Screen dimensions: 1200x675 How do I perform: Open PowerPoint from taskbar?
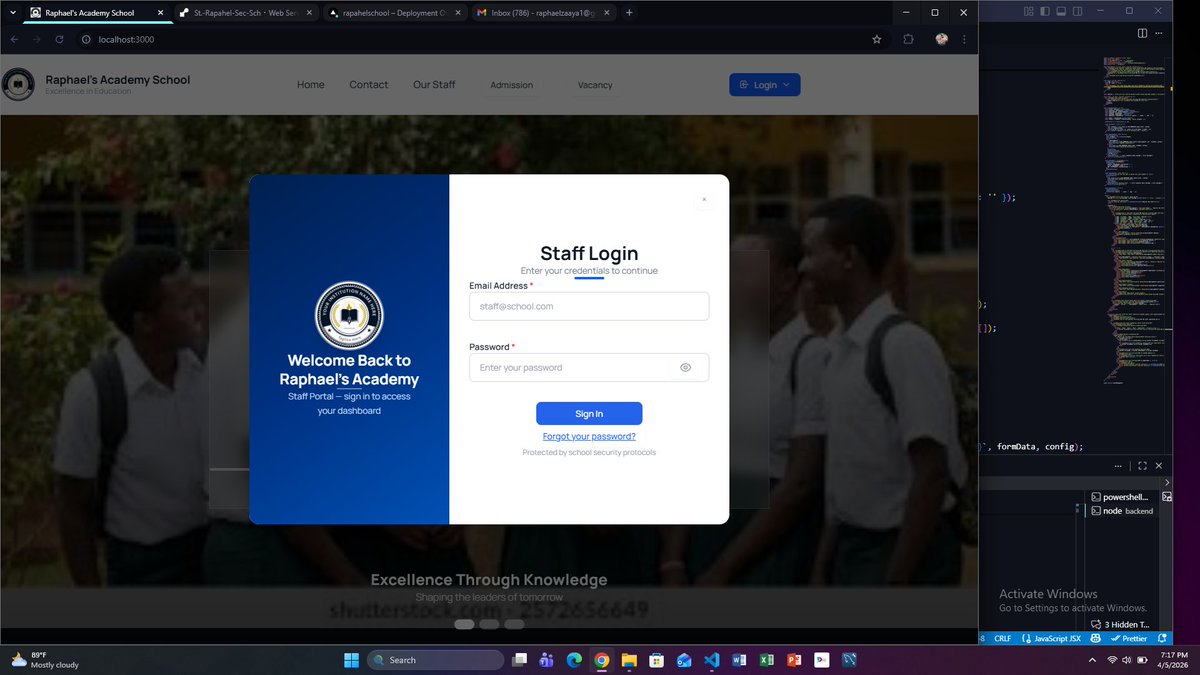pos(794,660)
